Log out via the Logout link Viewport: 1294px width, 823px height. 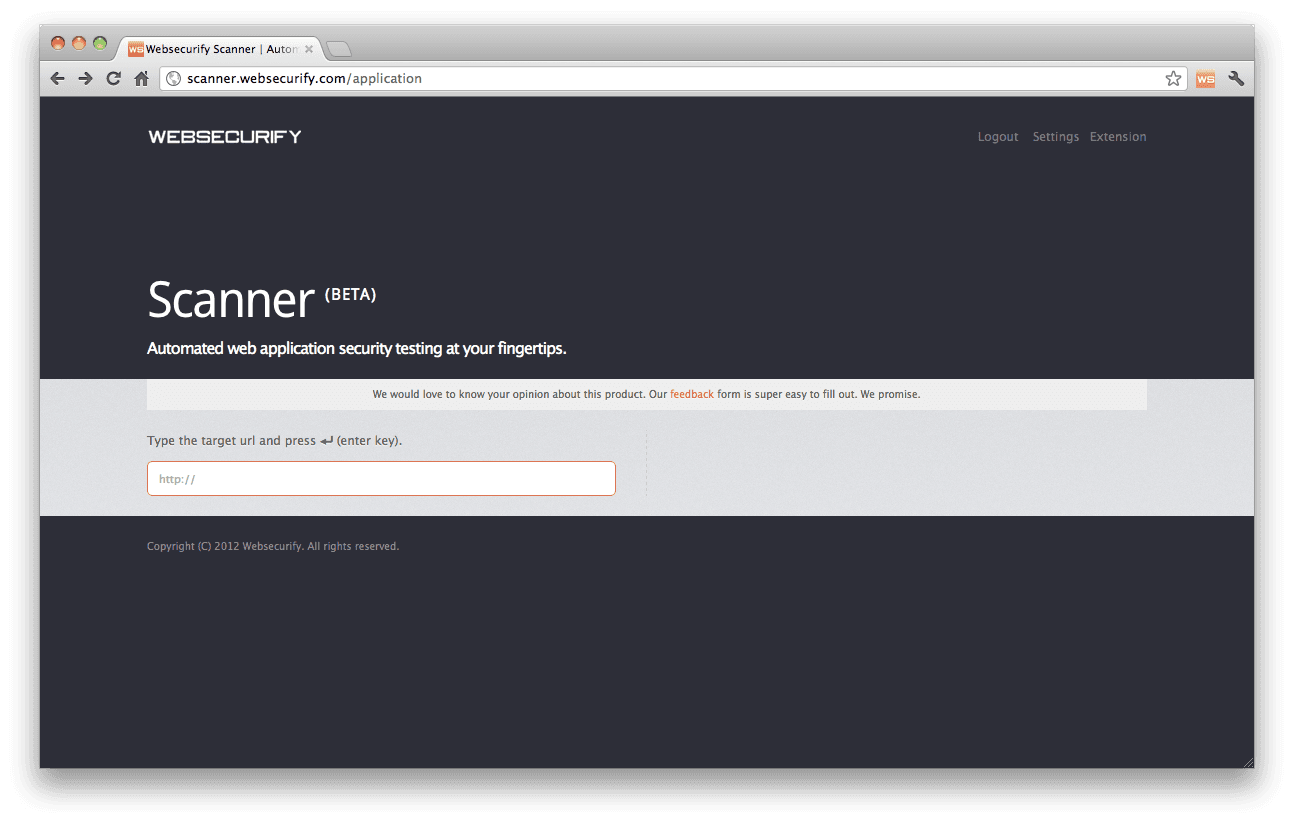pos(998,137)
